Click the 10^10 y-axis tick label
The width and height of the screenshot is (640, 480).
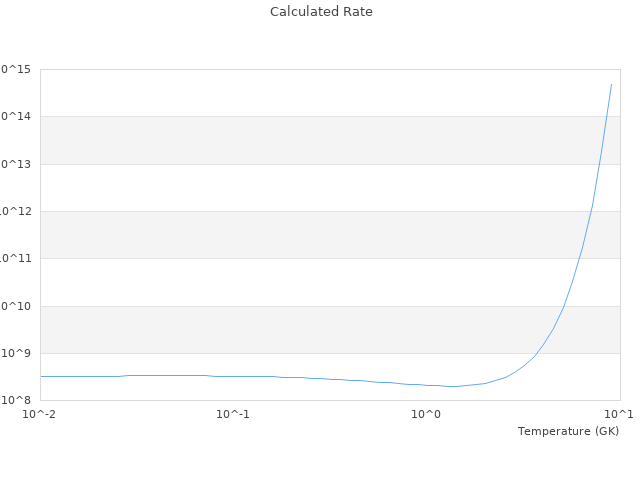click(x=17, y=306)
